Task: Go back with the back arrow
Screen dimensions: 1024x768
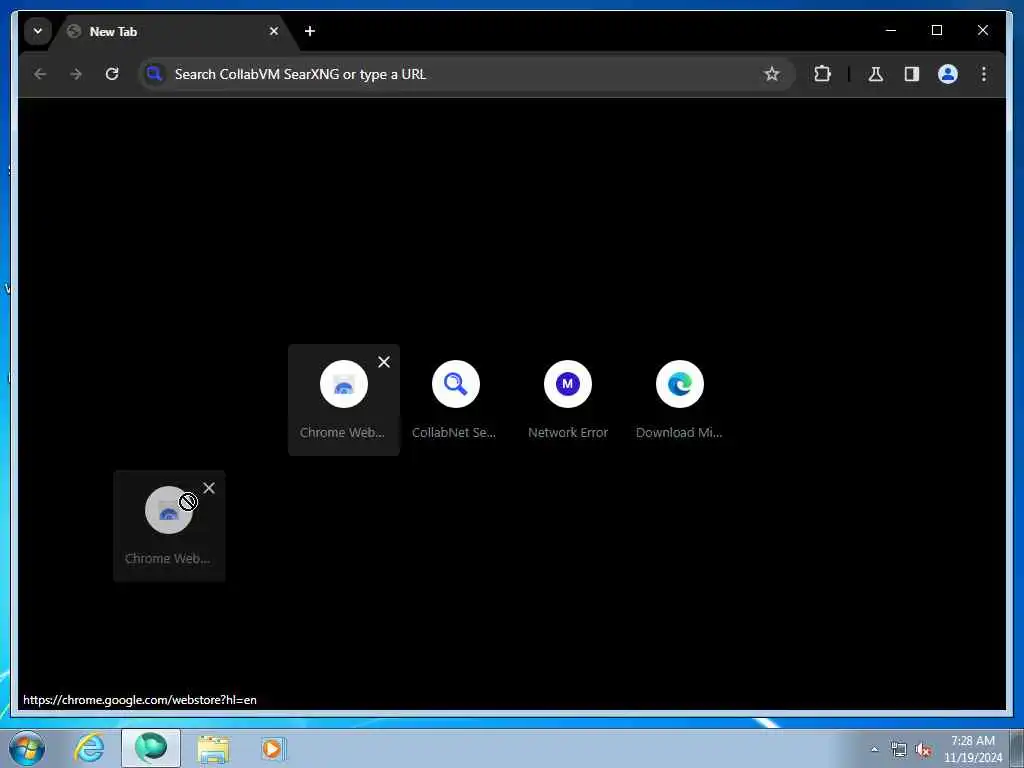Action: tap(40, 74)
